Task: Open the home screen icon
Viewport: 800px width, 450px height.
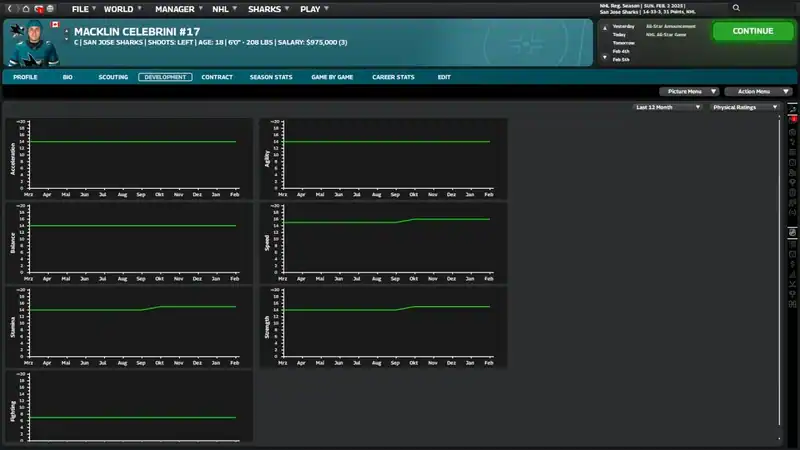Action: click(x=26, y=9)
